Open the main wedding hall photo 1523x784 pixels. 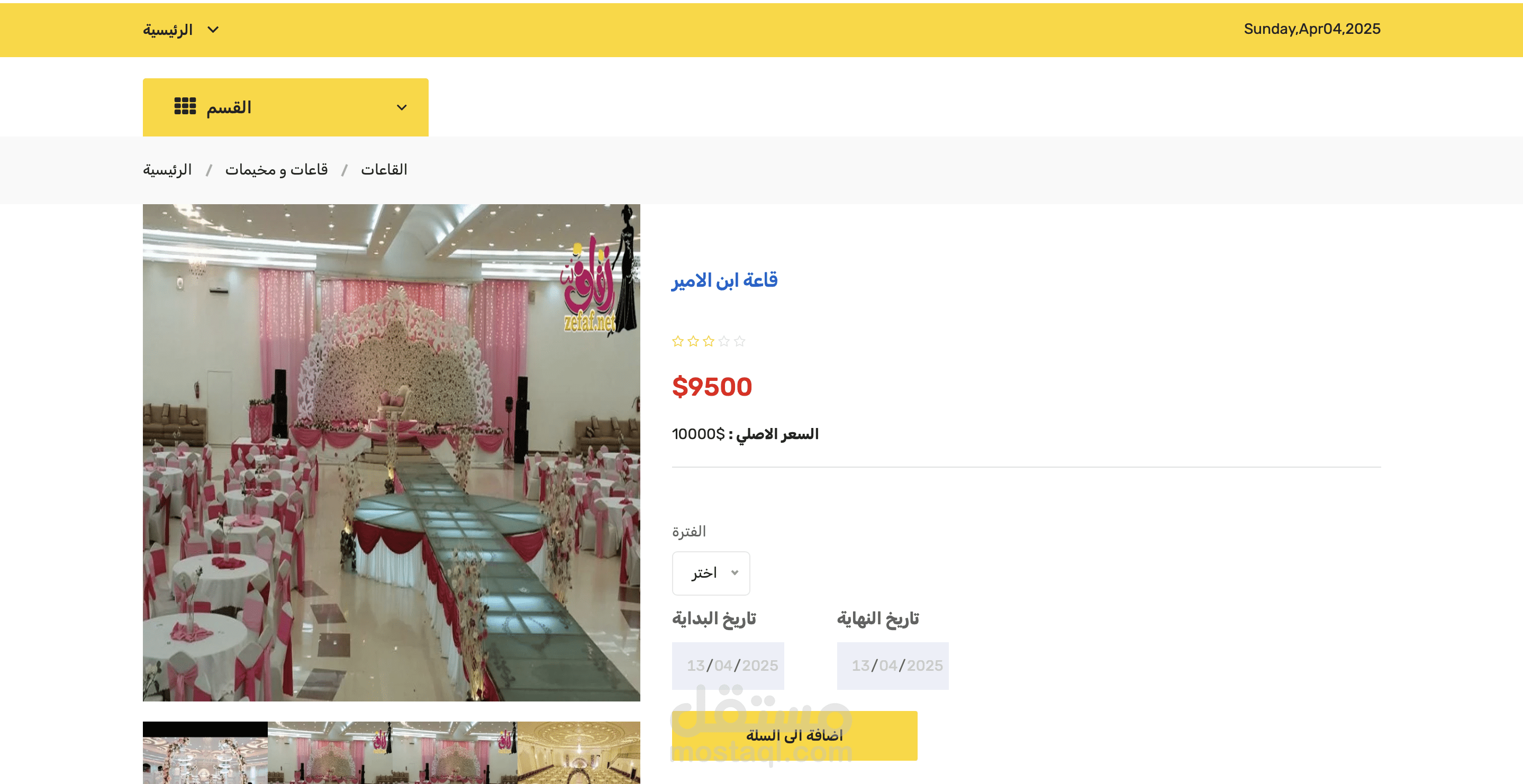point(392,453)
